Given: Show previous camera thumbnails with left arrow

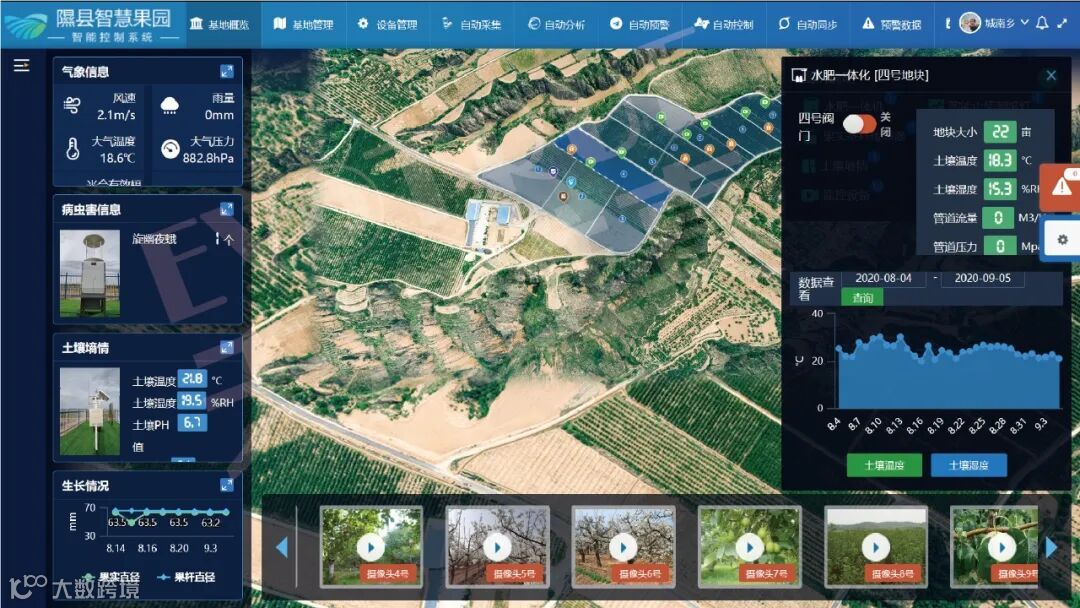Looking at the screenshot, I should coord(282,547).
